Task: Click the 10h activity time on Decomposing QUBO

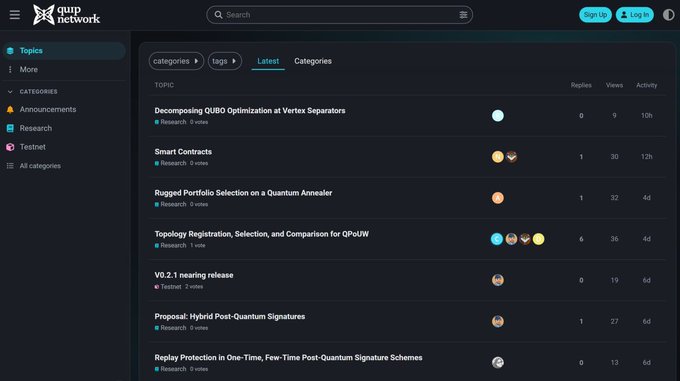Action: (x=647, y=115)
